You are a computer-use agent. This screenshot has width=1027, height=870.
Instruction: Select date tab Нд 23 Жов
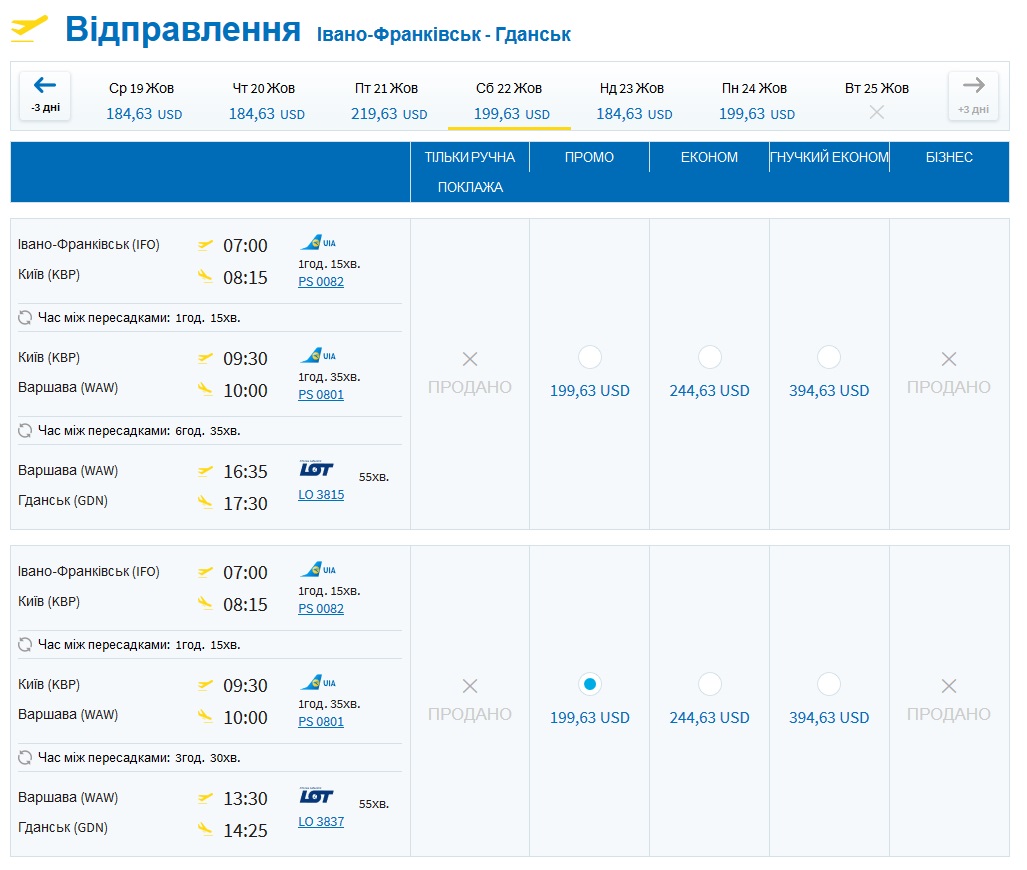(633, 100)
